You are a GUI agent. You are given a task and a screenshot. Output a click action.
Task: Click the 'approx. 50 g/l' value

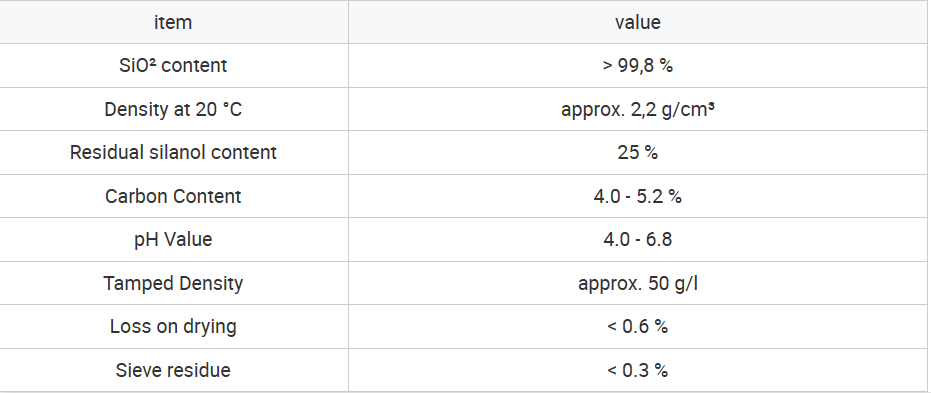(x=638, y=283)
